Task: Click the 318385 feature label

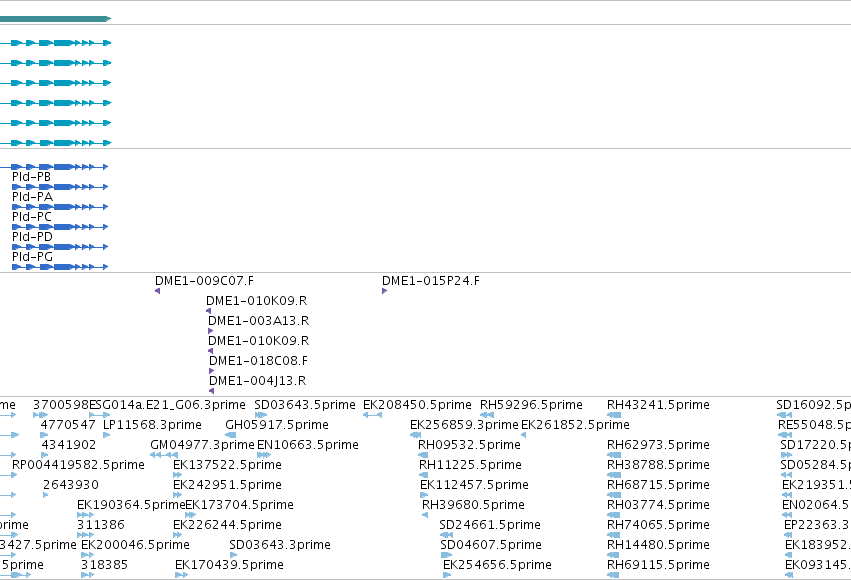Action: coord(105,565)
